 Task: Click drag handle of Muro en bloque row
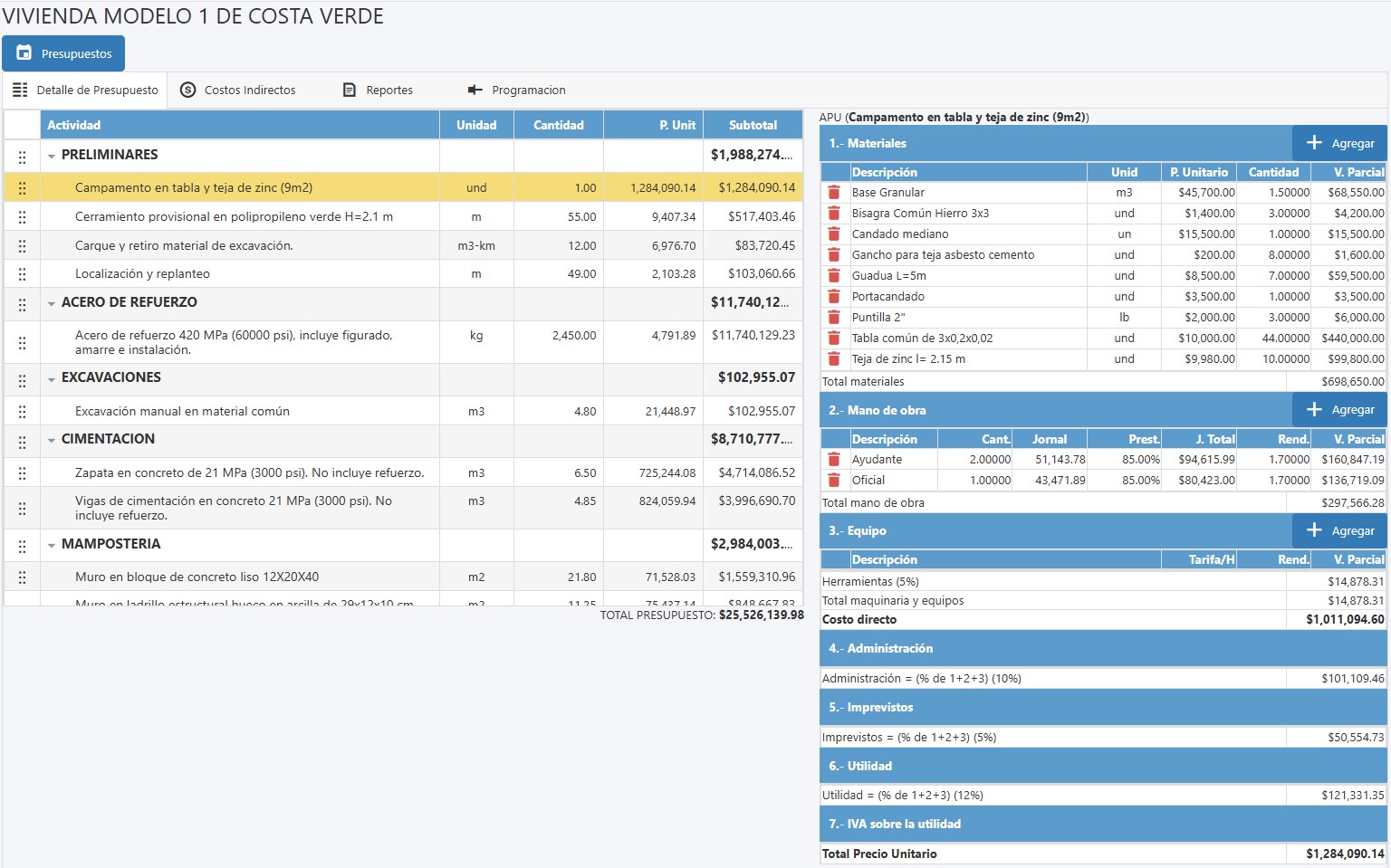[x=22, y=577]
